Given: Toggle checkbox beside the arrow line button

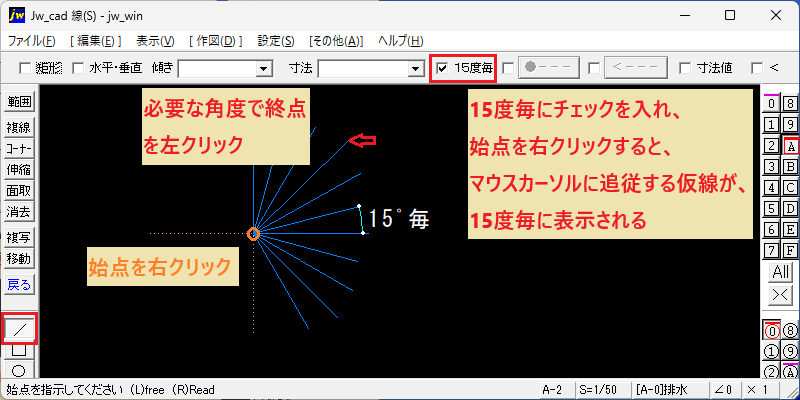Looking at the screenshot, I should pos(593,68).
